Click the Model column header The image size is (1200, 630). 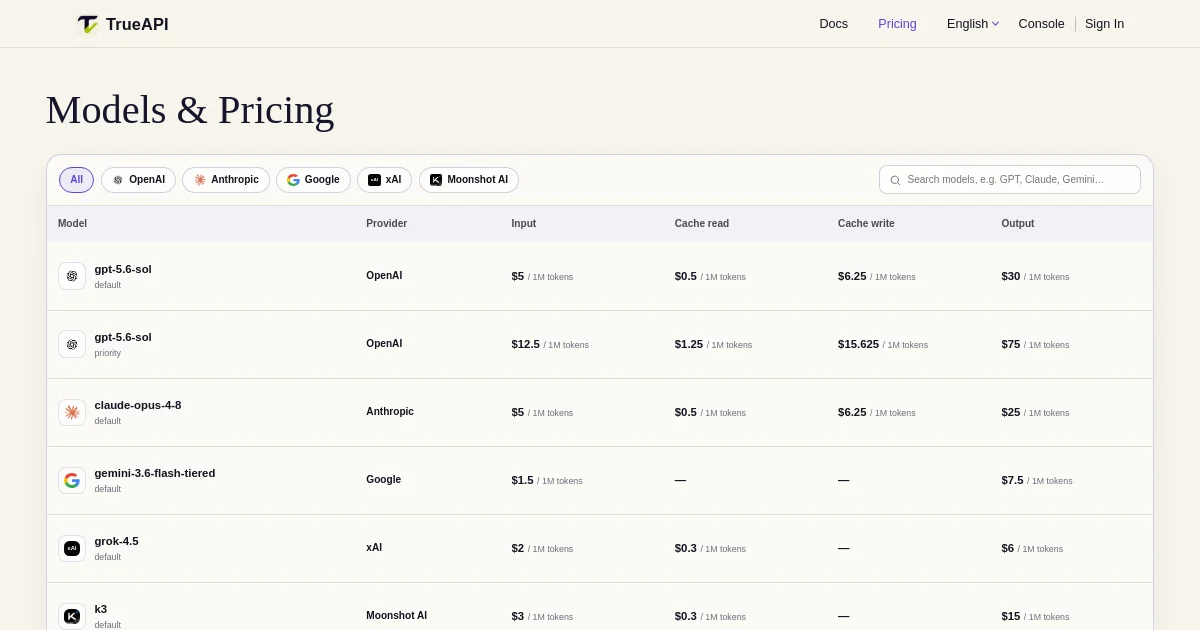point(73,224)
